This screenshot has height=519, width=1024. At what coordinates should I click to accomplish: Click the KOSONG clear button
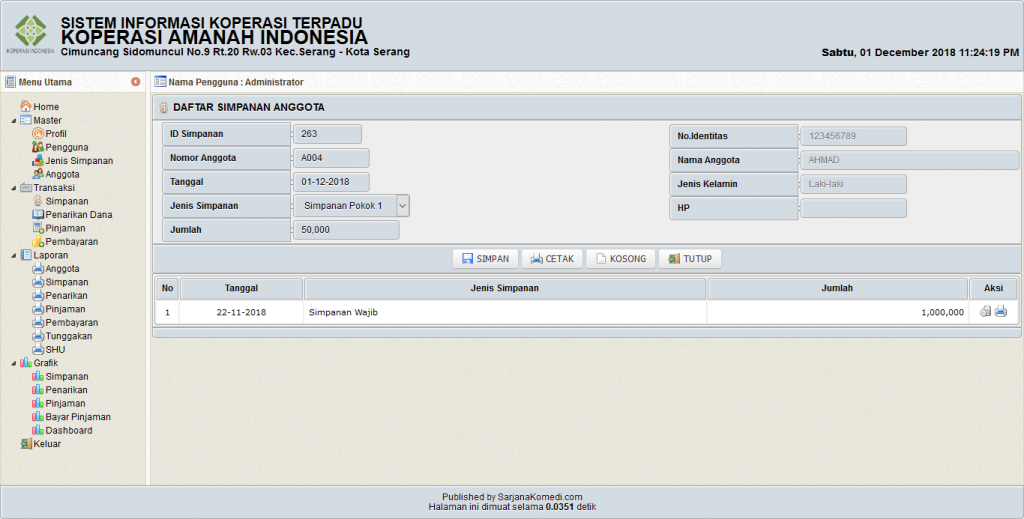pyautogui.click(x=620, y=259)
